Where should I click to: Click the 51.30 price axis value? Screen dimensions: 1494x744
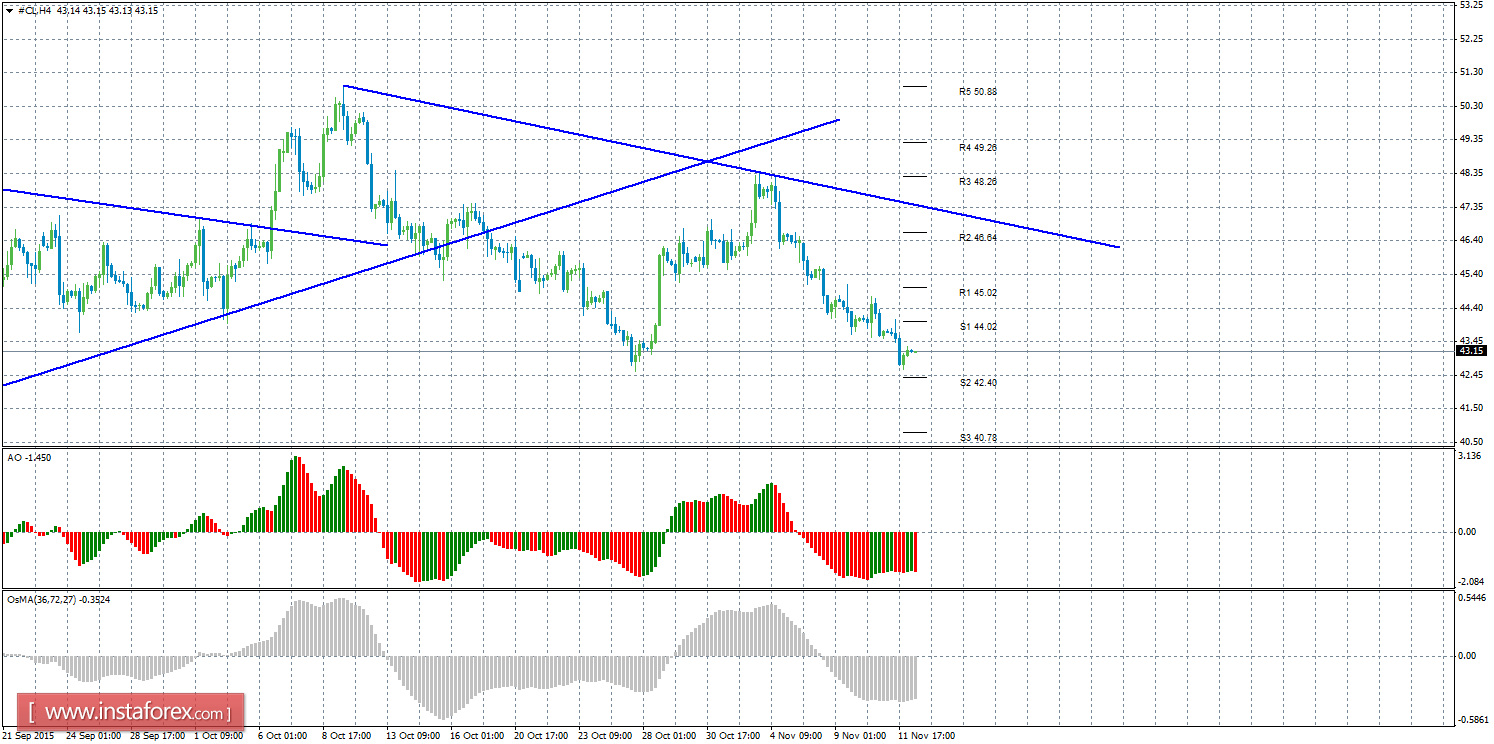point(1470,72)
